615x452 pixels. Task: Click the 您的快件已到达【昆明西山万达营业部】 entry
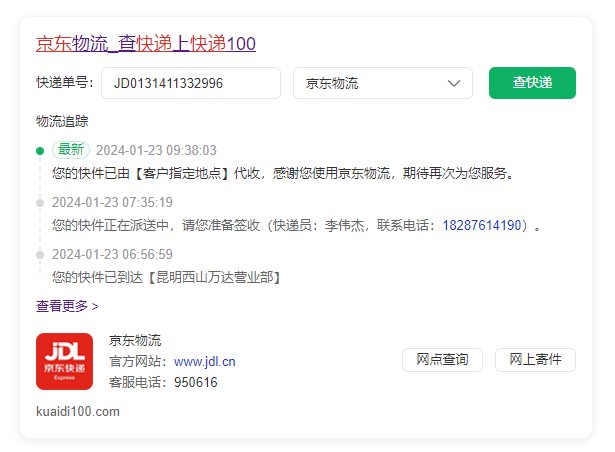pyautogui.click(x=166, y=277)
